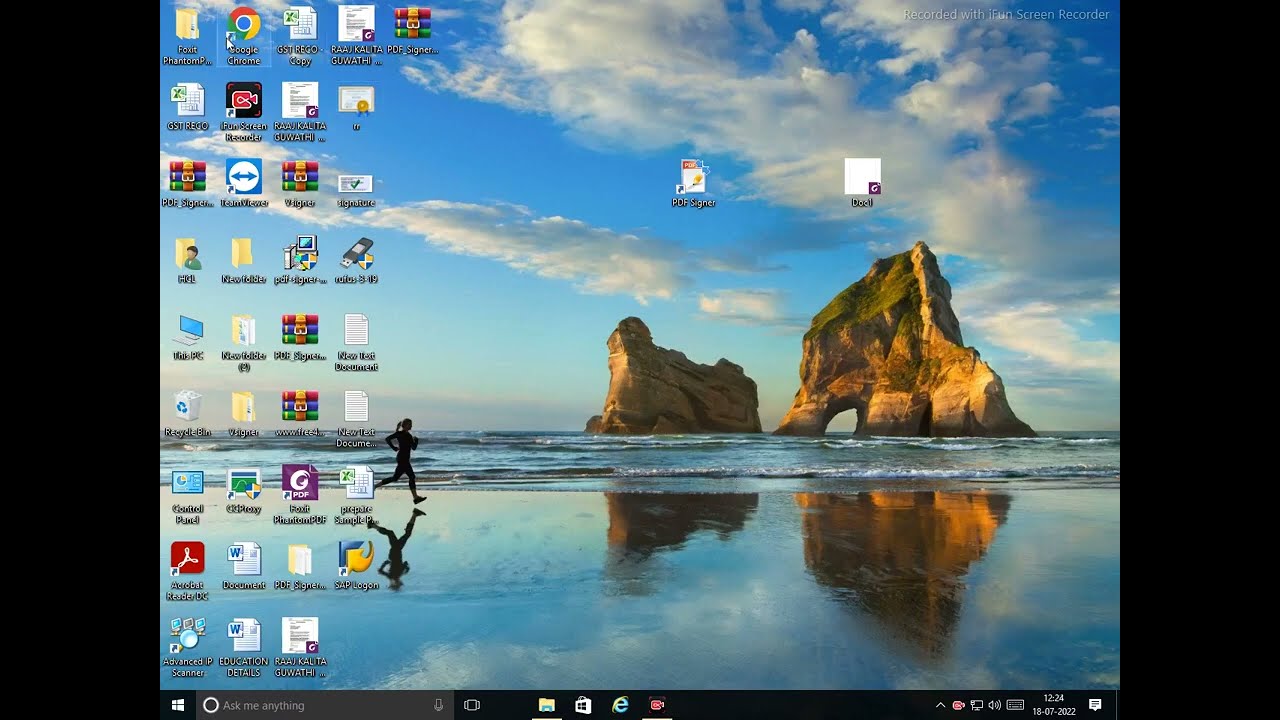The image size is (1280, 720).
Task: Open the touch keyboard tray icon
Action: coord(1015,705)
